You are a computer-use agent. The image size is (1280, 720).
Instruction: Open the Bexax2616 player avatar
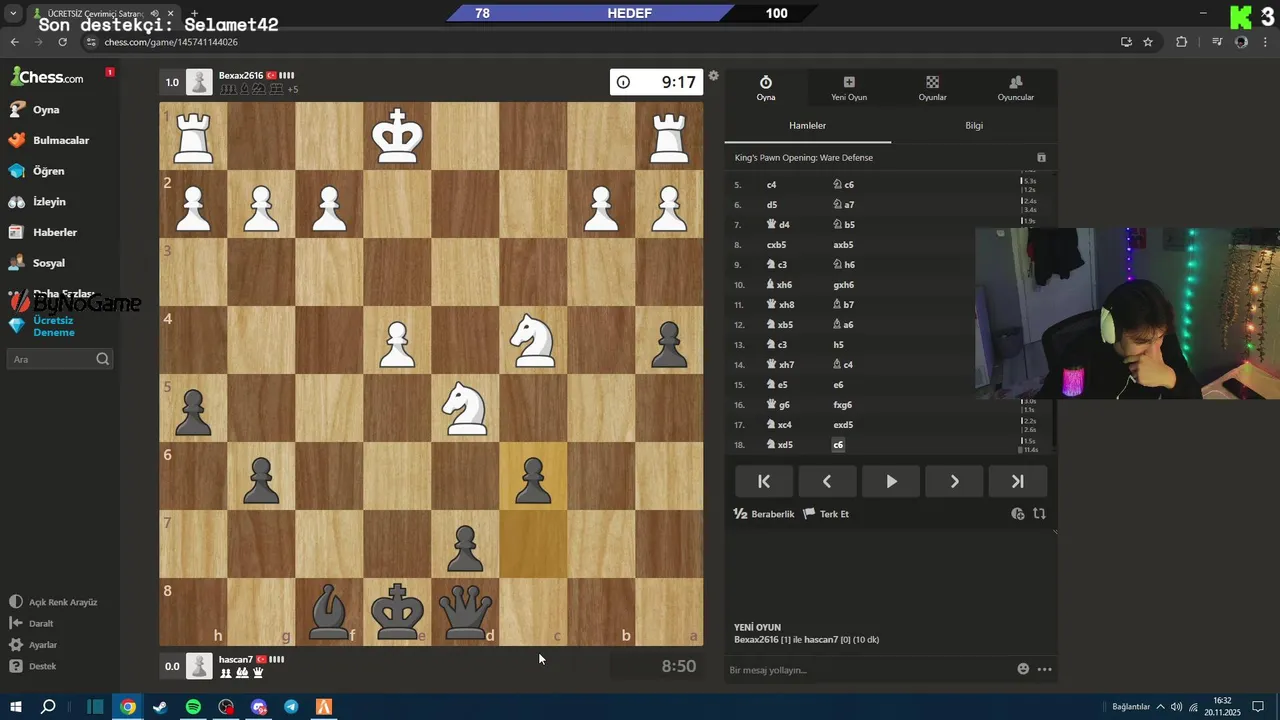(x=199, y=82)
